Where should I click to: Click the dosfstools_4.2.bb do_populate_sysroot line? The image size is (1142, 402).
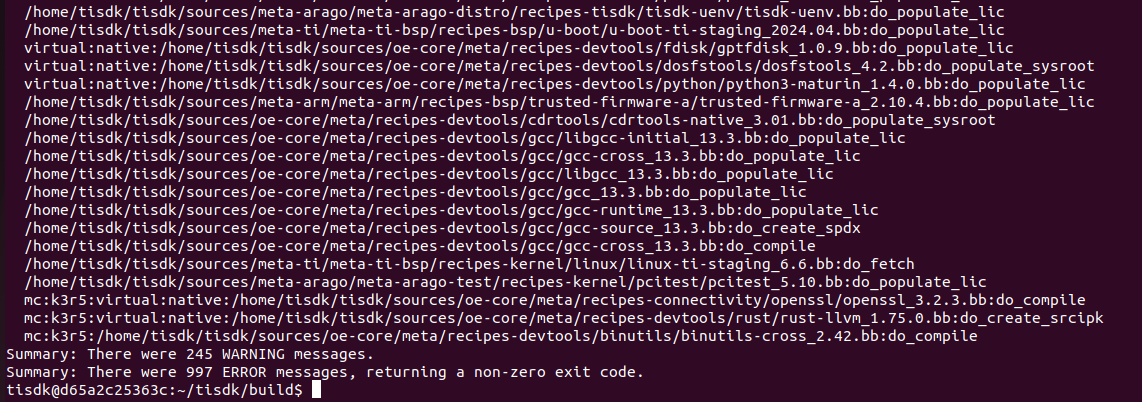[x=559, y=66]
